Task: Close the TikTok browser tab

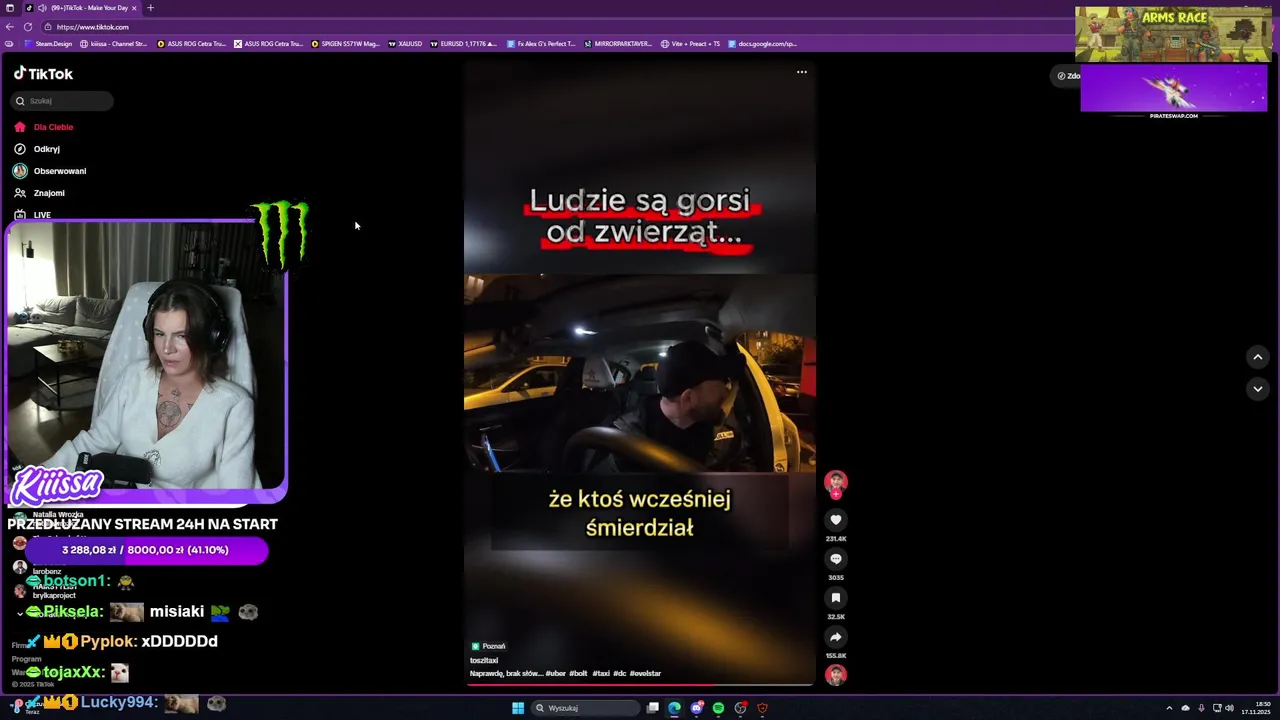Action: pos(134,8)
